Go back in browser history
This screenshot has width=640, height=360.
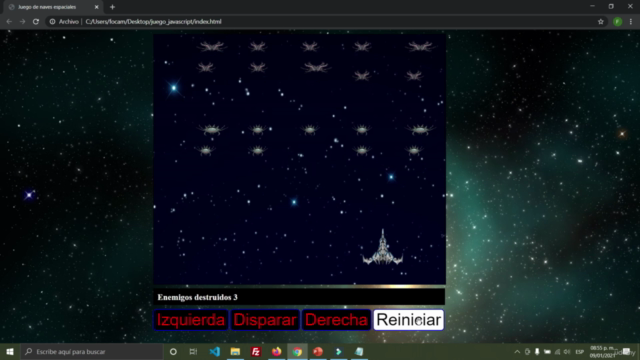[x=9, y=22]
